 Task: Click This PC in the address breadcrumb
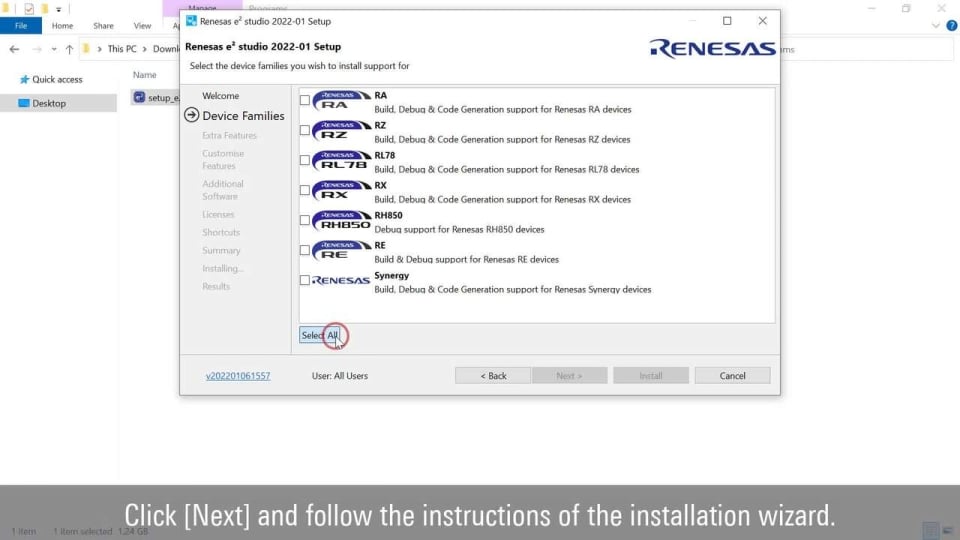[x=122, y=49]
